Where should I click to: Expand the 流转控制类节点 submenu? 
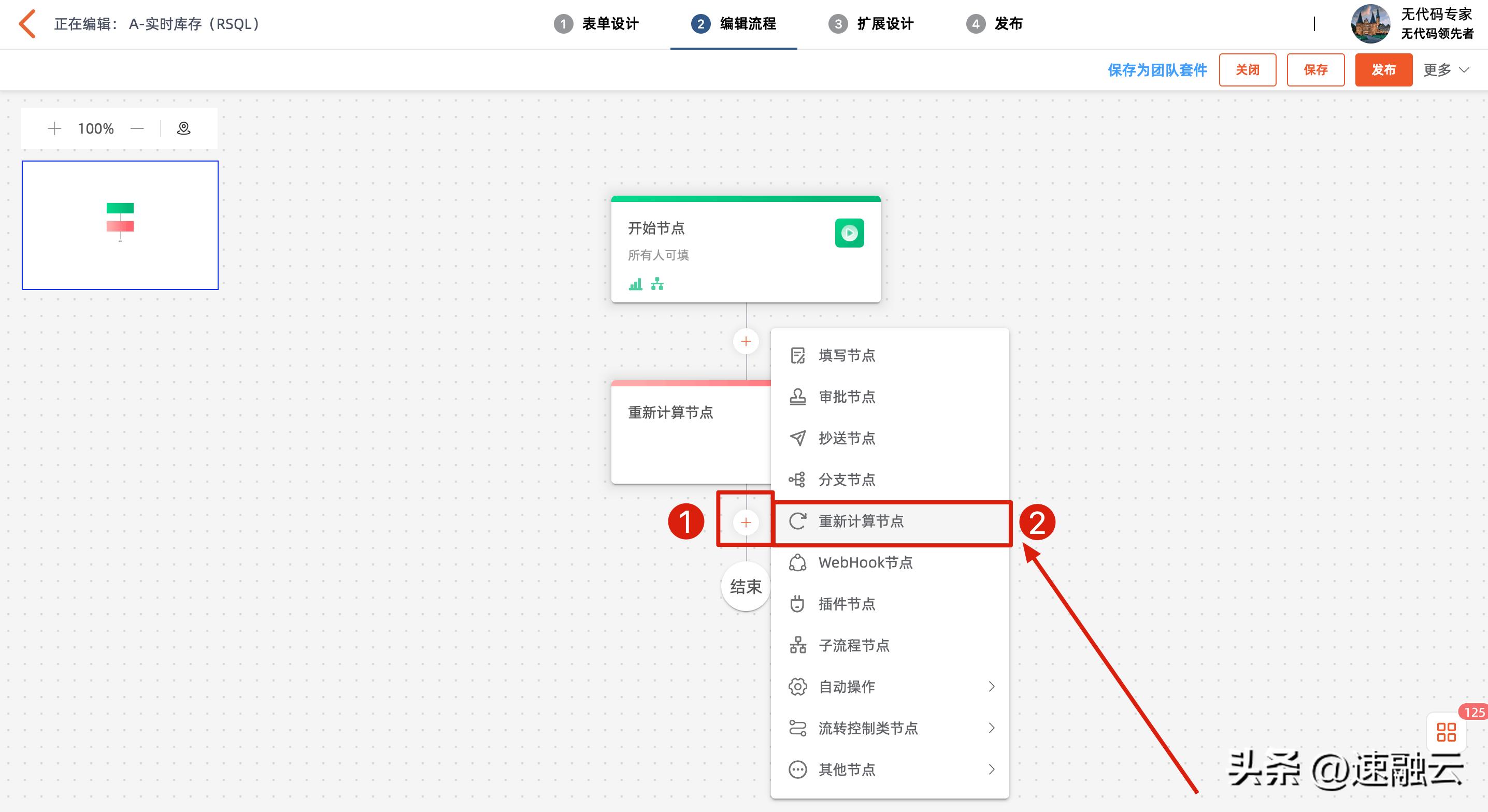point(868,728)
